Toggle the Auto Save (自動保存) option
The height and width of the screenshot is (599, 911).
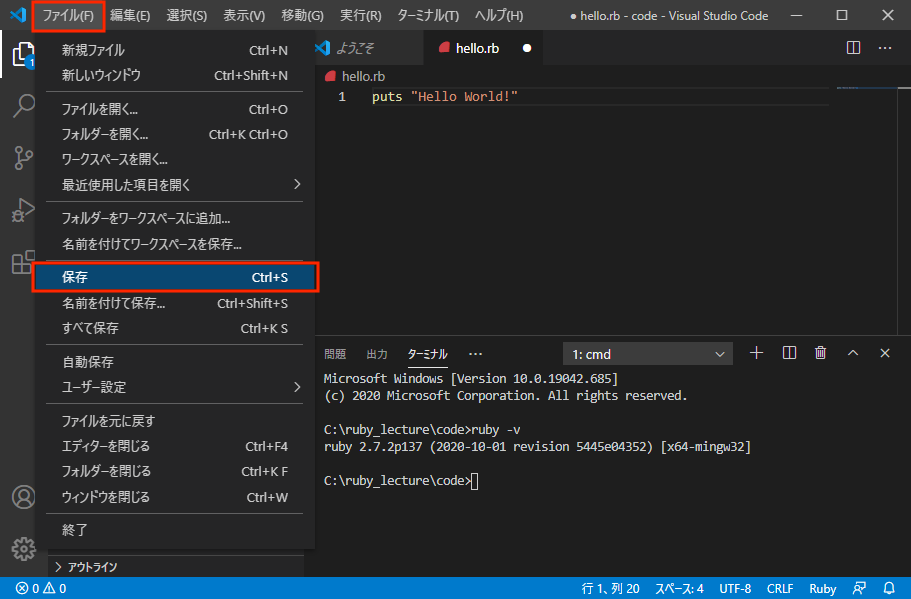[x=174, y=362]
